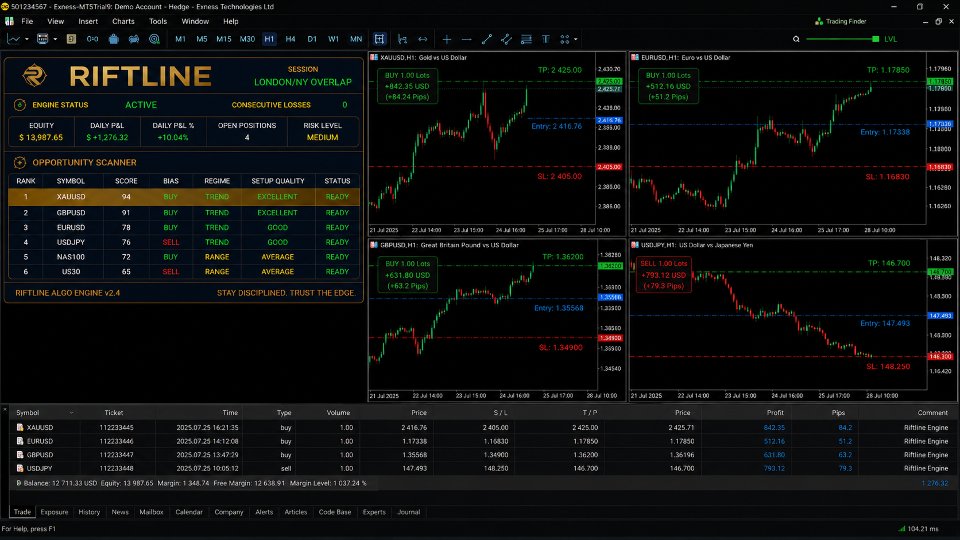Viewport: 960px width, 540px height.
Task: Open the objects shapes dropdown arrow
Action: tap(576, 39)
